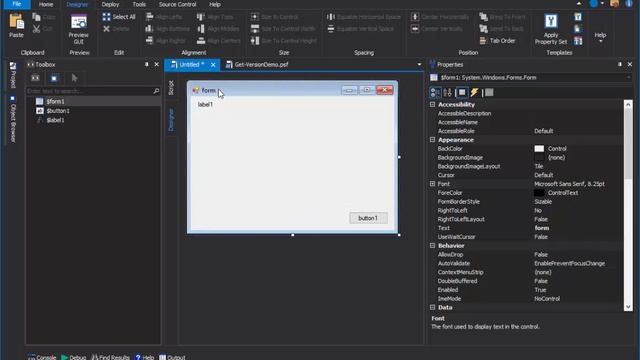The height and width of the screenshot is (360, 640).
Task: Click the Size To Control Height icon
Action: [255, 40]
